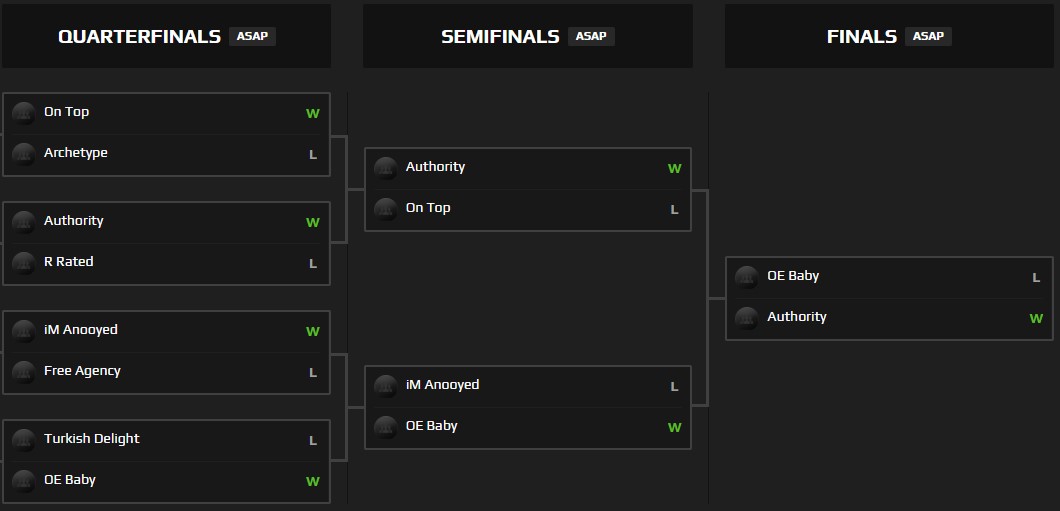Click Authority's W result in Finals
This screenshot has width=1060, height=511.
coord(1036,319)
